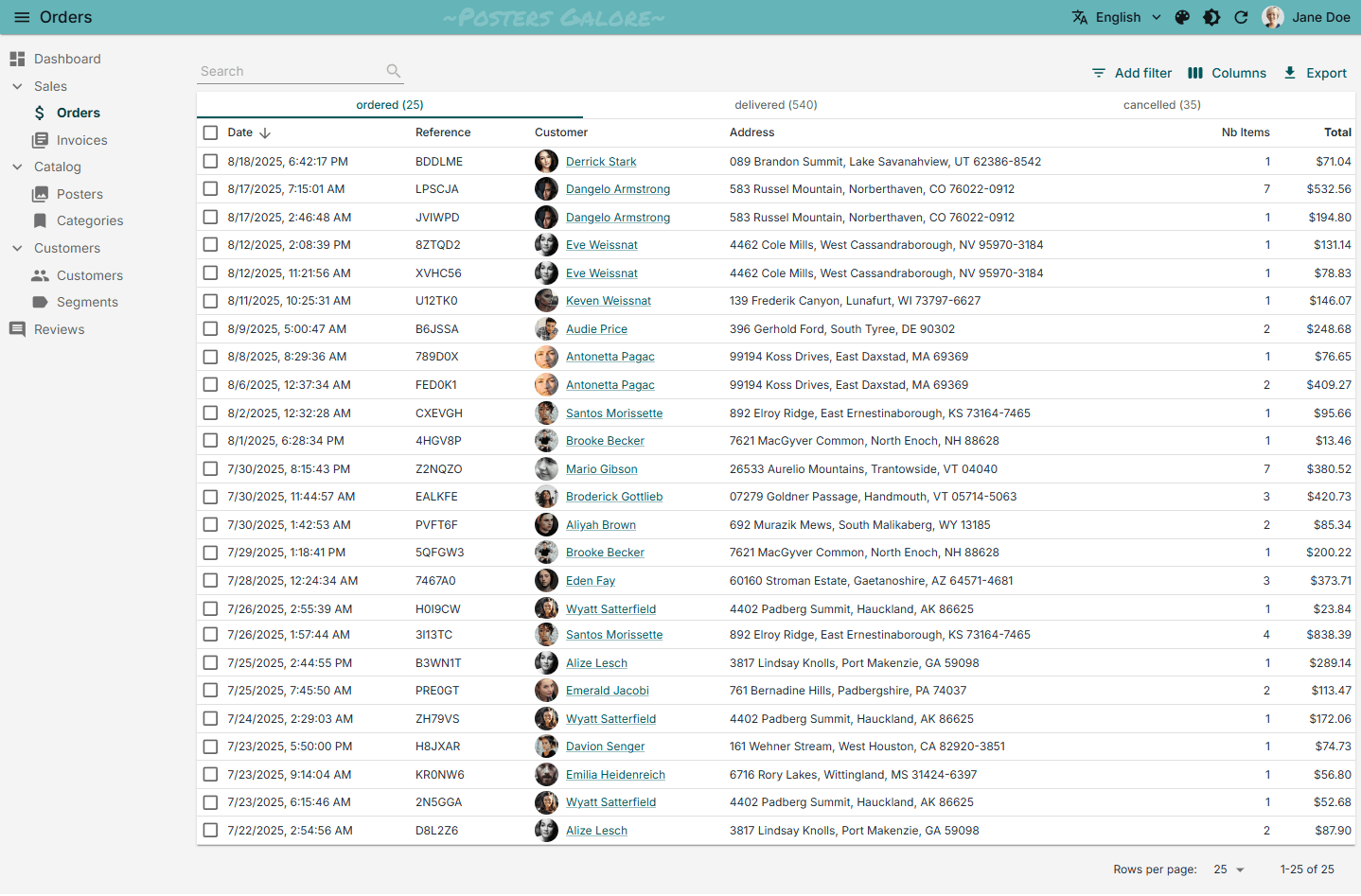Viewport: 1361px width, 896px height.
Task: Click the theme palette icon
Action: tap(1182, 17)
